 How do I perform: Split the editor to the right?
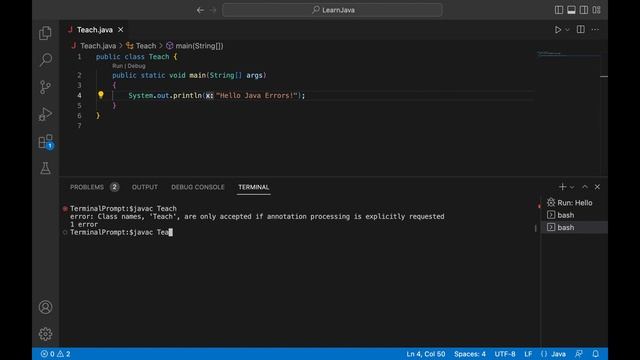click(580, 29)
